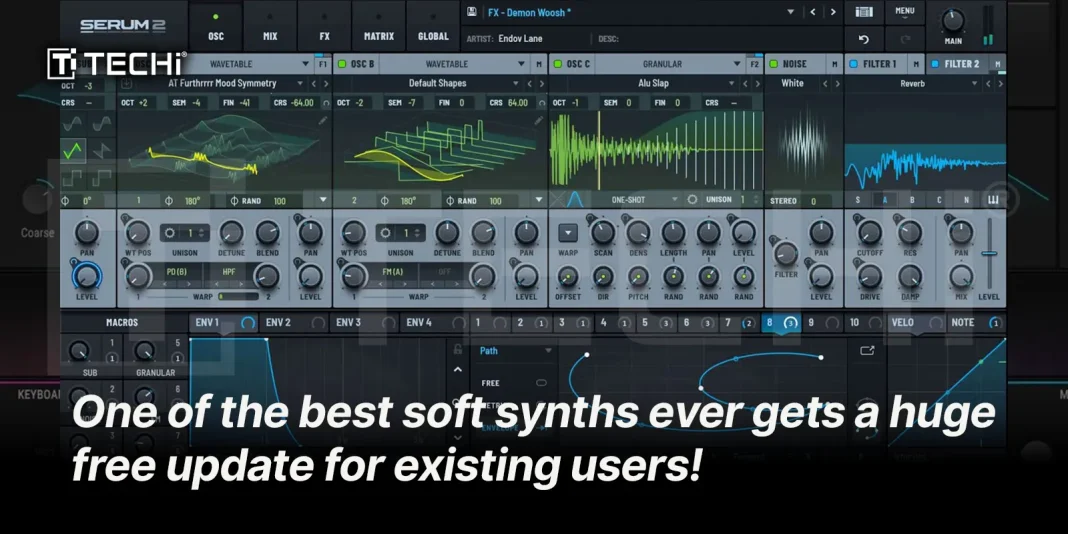Click the Filter LEVEL vertical slider

(x=988, y=255)
